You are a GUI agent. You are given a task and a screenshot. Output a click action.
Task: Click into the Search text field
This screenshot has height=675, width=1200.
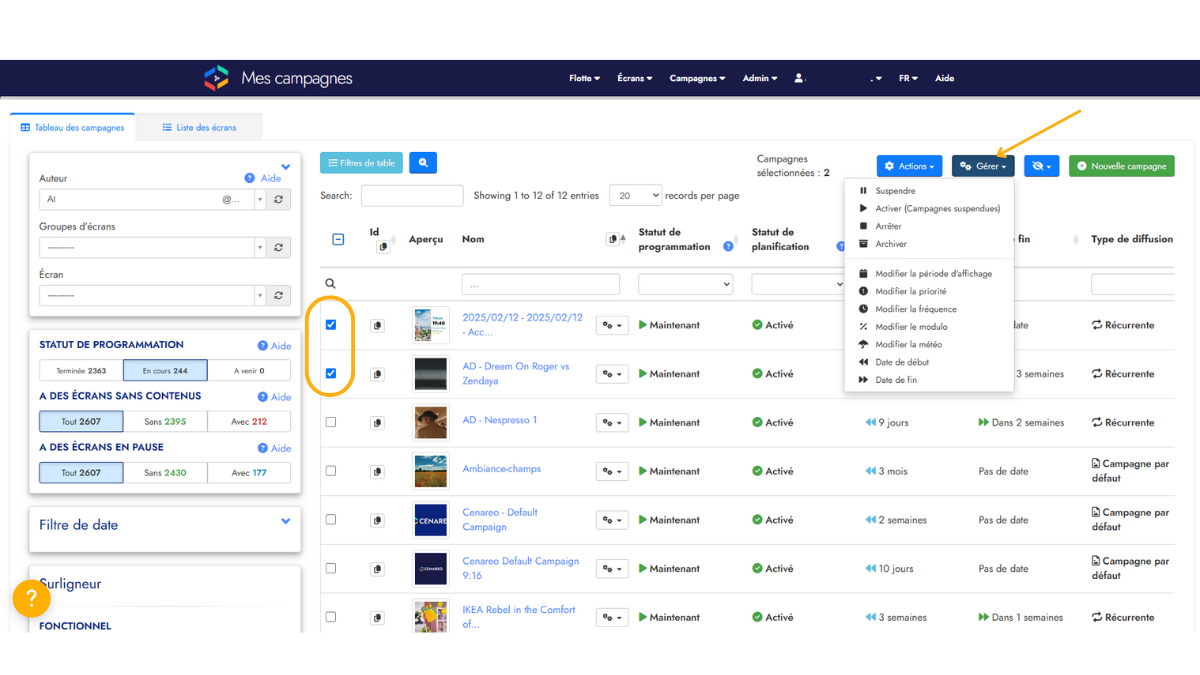(412, 196)
